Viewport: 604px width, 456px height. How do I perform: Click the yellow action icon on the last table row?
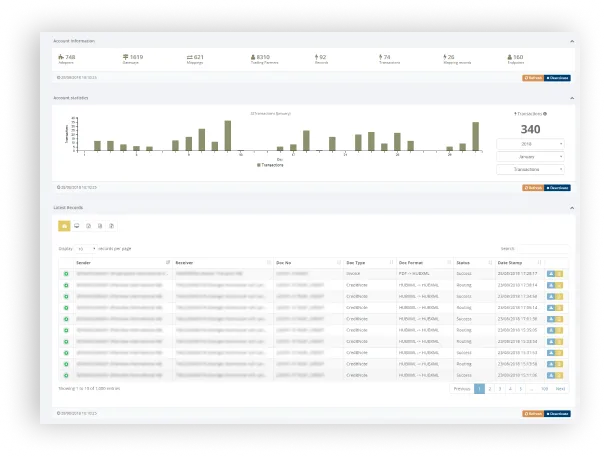tap(559, 375)
